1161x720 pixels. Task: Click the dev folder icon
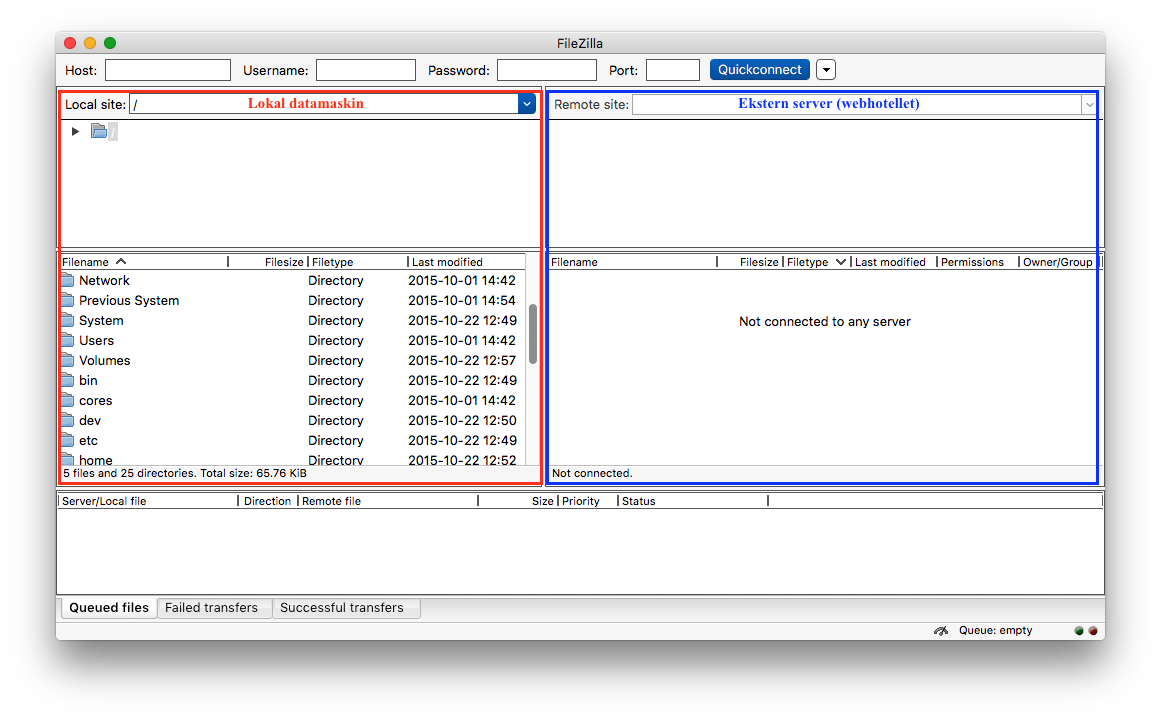click(68, 421)
